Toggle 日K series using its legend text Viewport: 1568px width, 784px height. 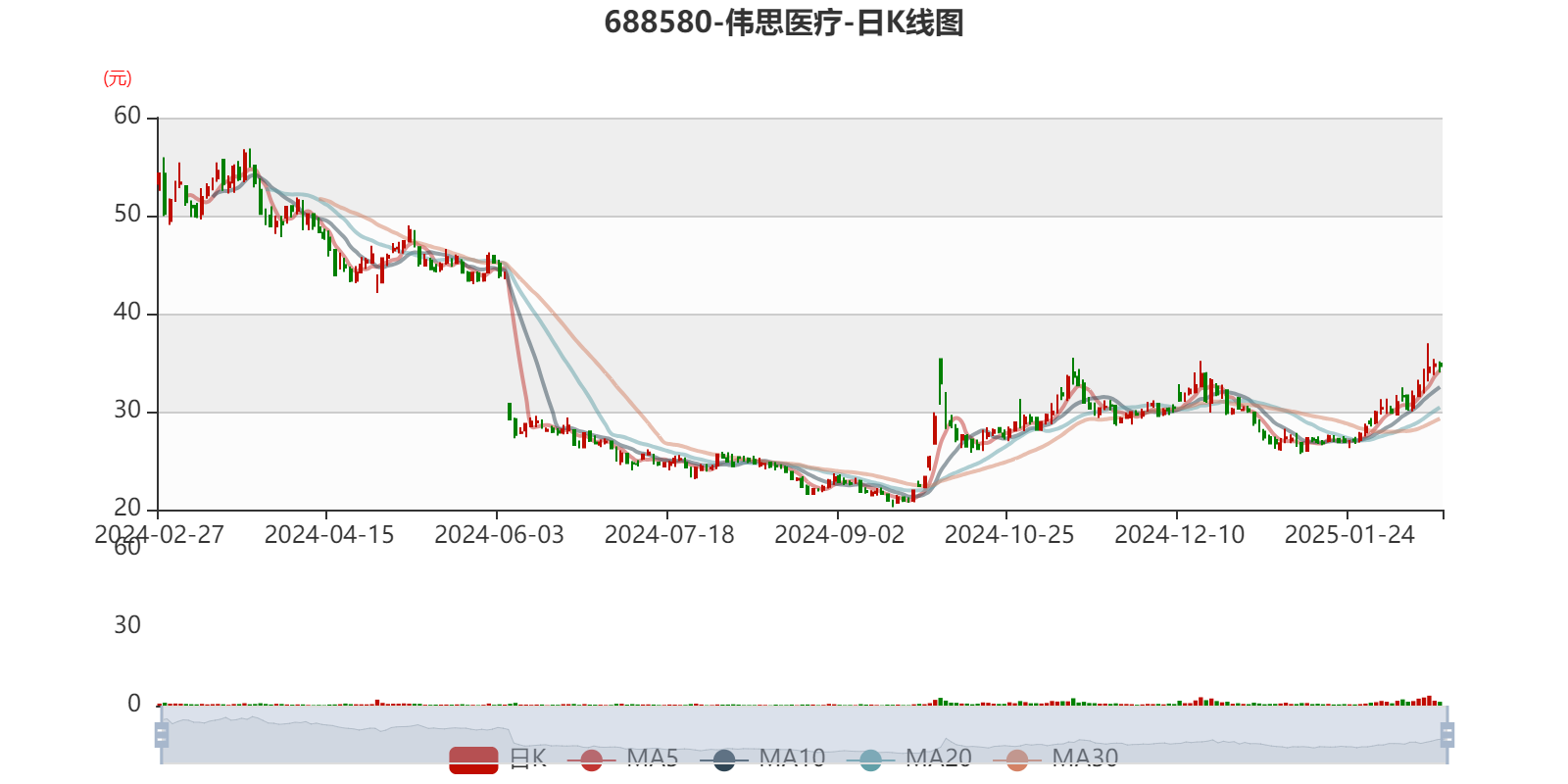click(528, 759)
